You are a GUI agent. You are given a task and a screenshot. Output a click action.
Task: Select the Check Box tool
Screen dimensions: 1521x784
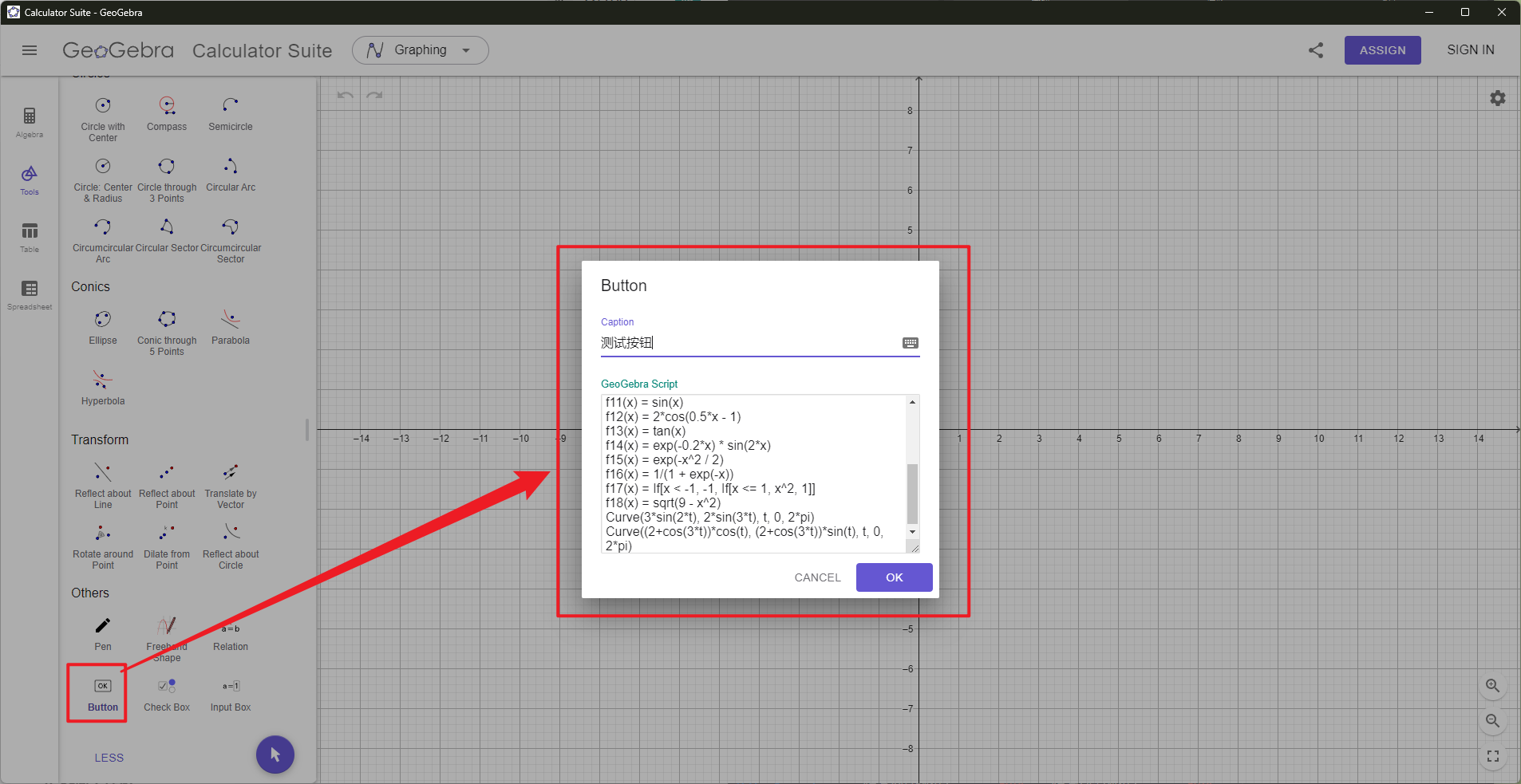click(167, 695)
